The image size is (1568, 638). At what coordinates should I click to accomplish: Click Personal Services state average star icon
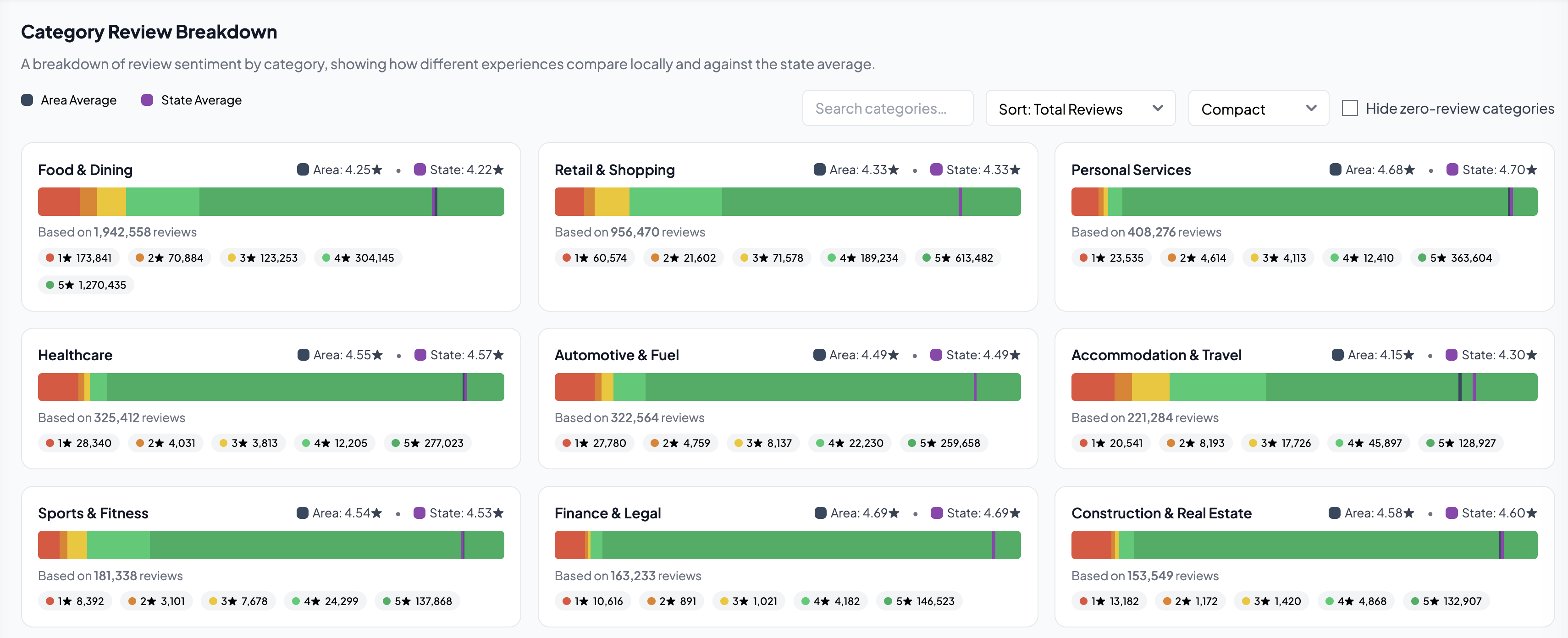pyautogui.click(x=1531, y=170)
